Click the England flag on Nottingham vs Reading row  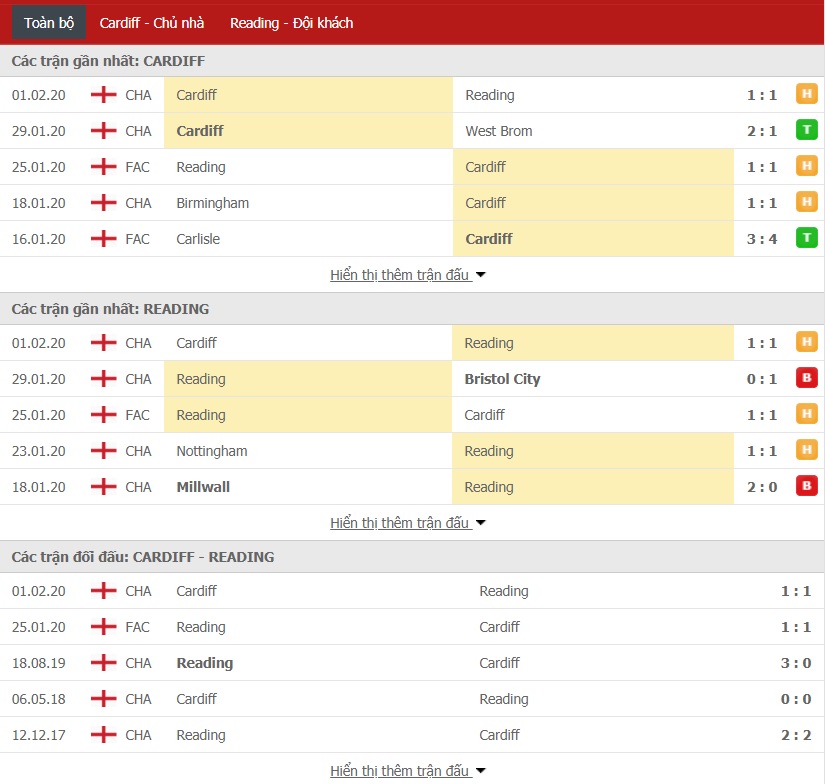104,450
